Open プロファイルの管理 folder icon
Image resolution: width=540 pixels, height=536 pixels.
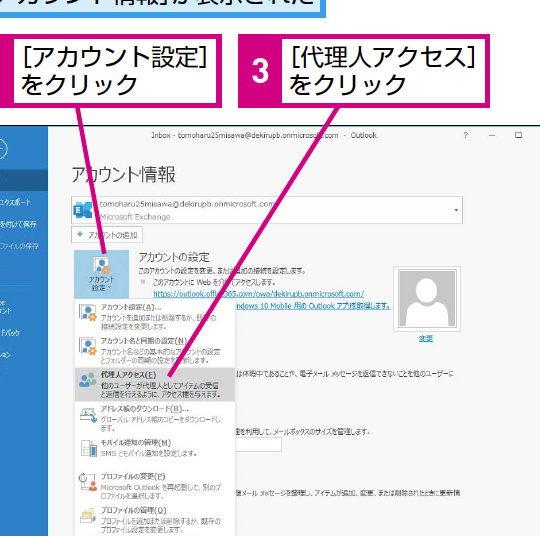[x=88, y=515]
